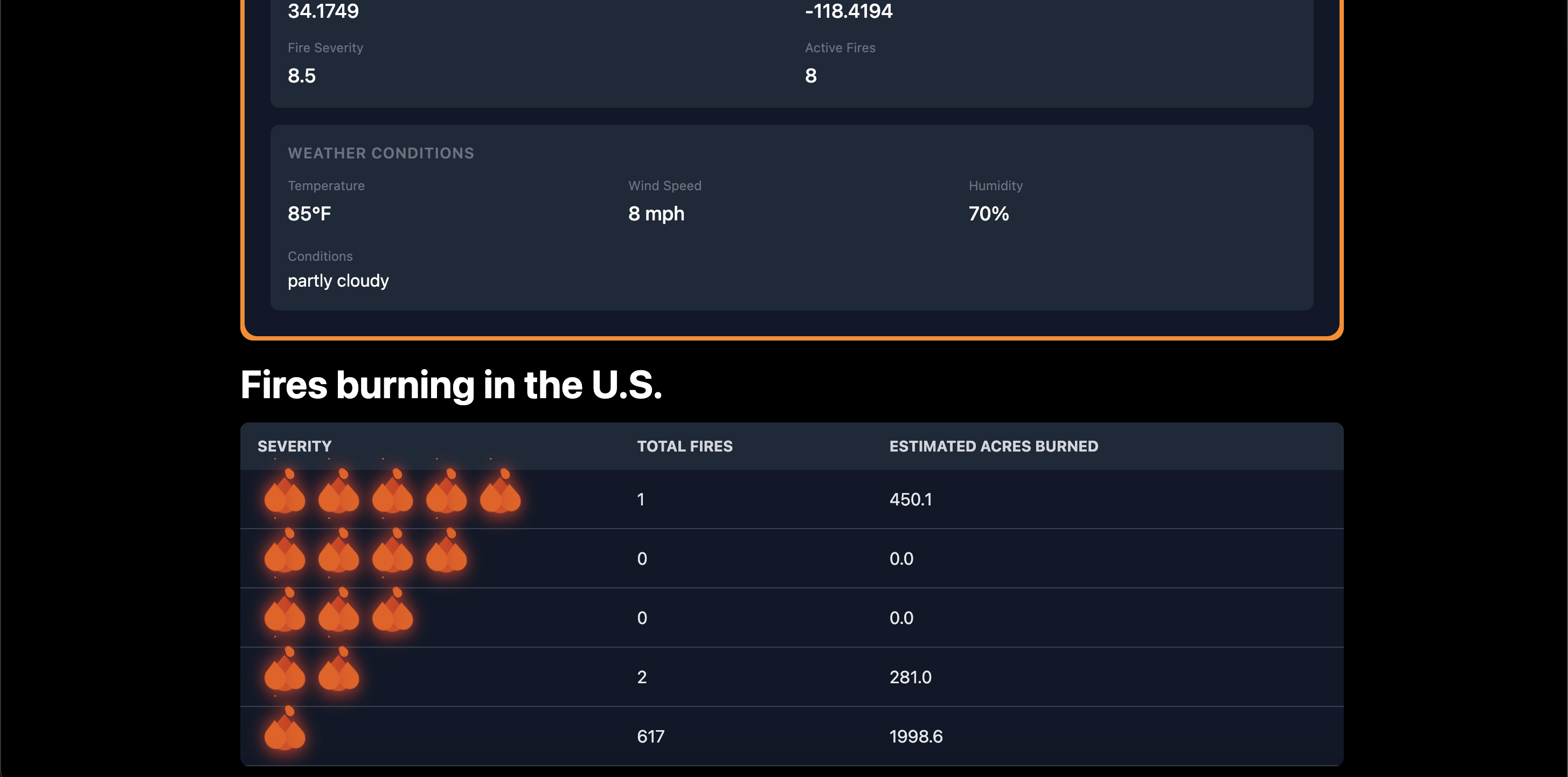The height and width of the screenshot is (777, 1568).
Task: Click the Humidity value 70%
Action: point(989,213)
